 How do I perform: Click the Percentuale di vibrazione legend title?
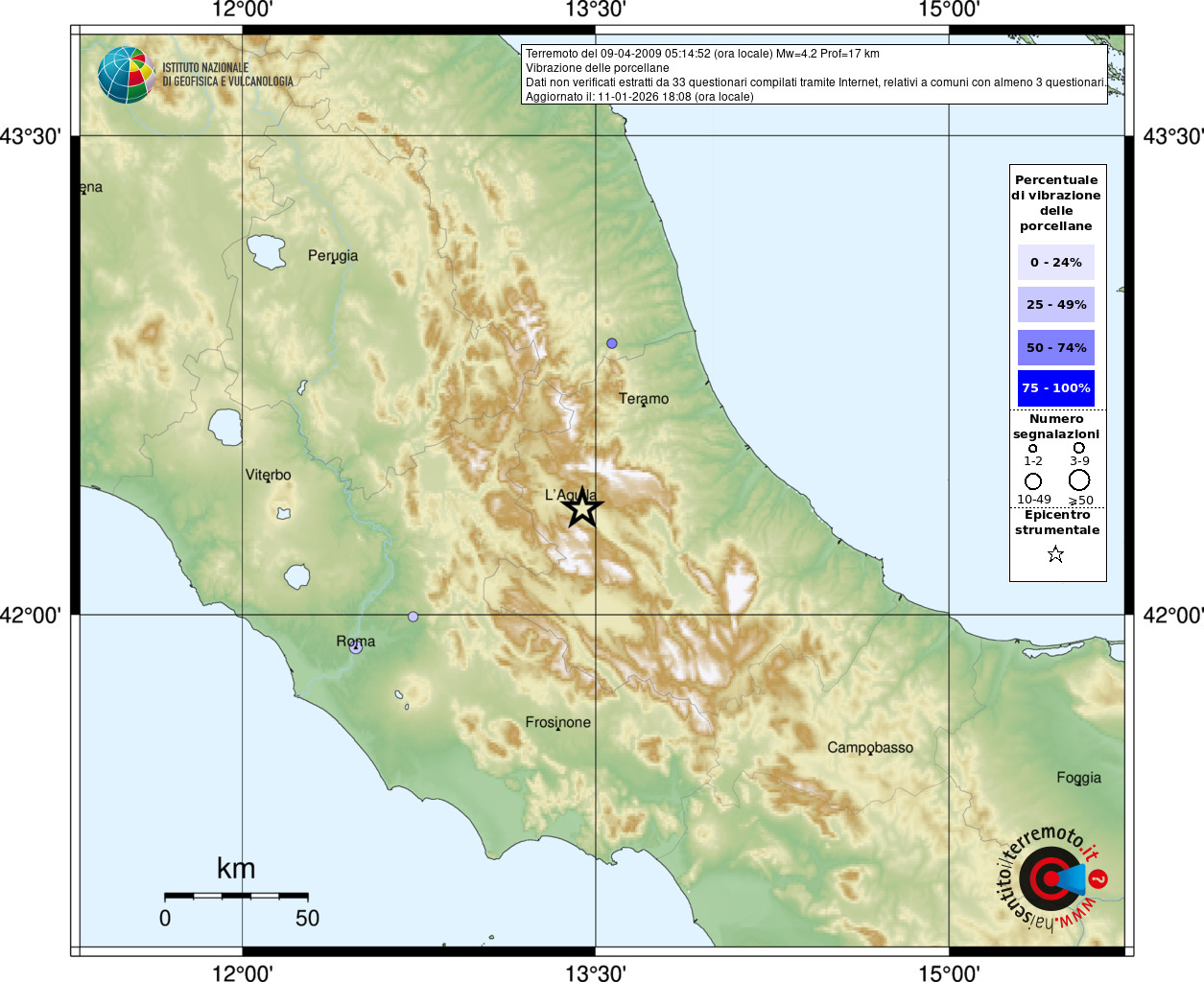point(1056,203)
